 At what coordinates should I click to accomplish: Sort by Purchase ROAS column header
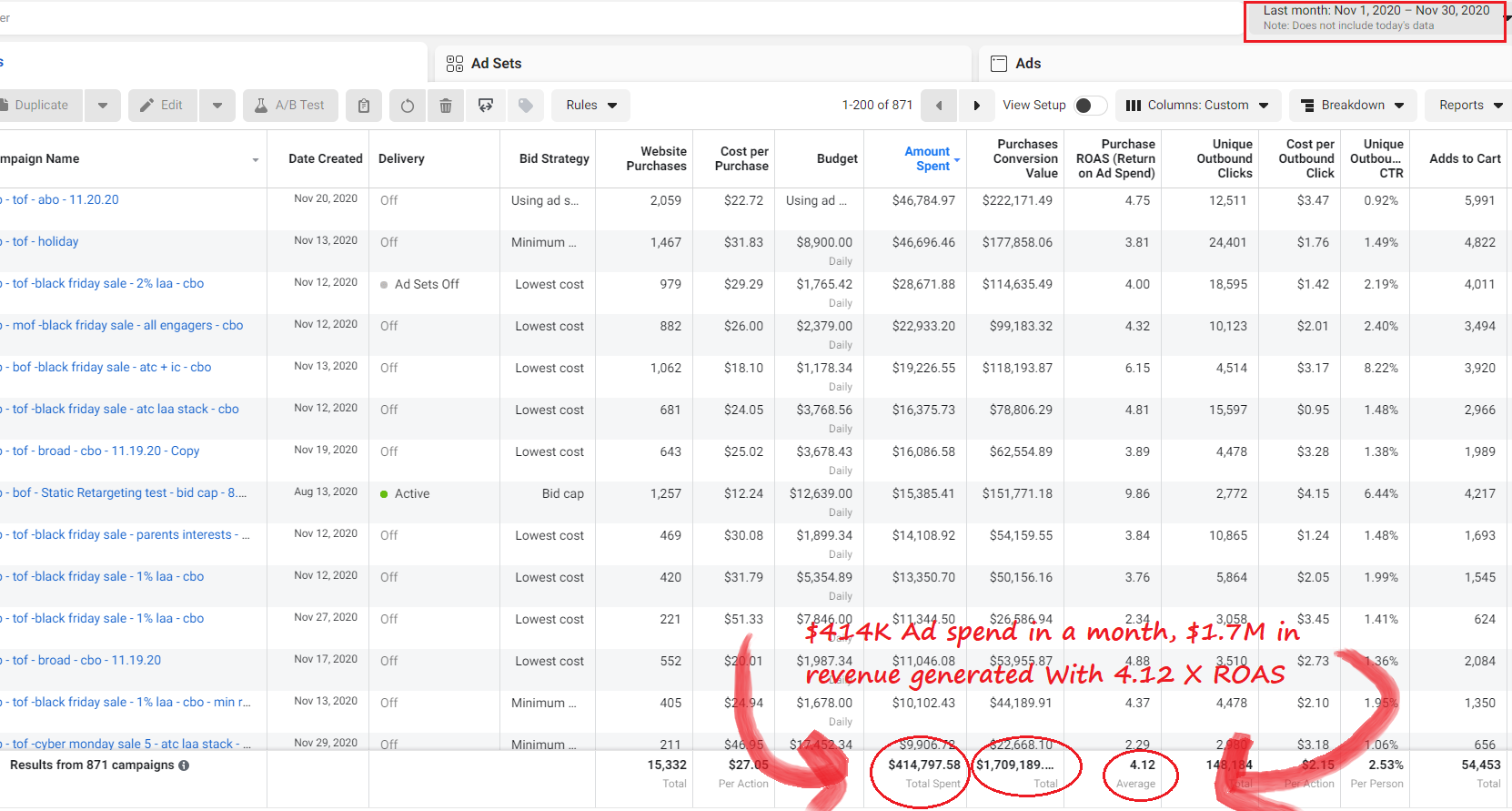(x=1115, y=158)
